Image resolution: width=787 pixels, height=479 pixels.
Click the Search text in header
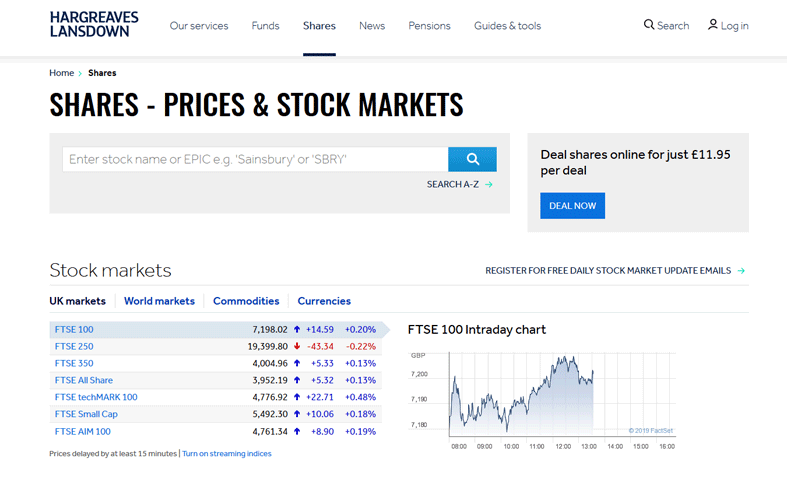673,26
